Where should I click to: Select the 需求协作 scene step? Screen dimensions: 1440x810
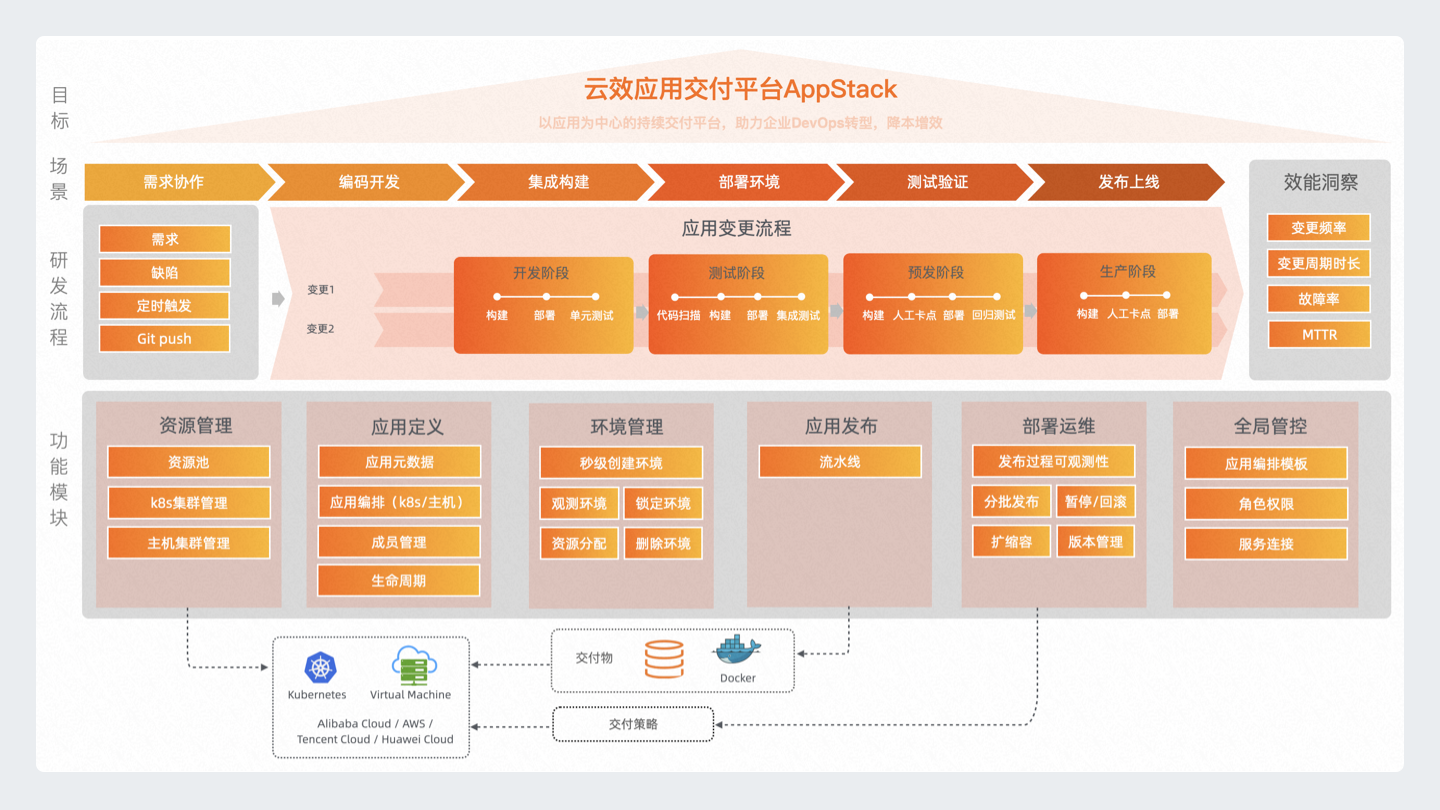(178, 182)
